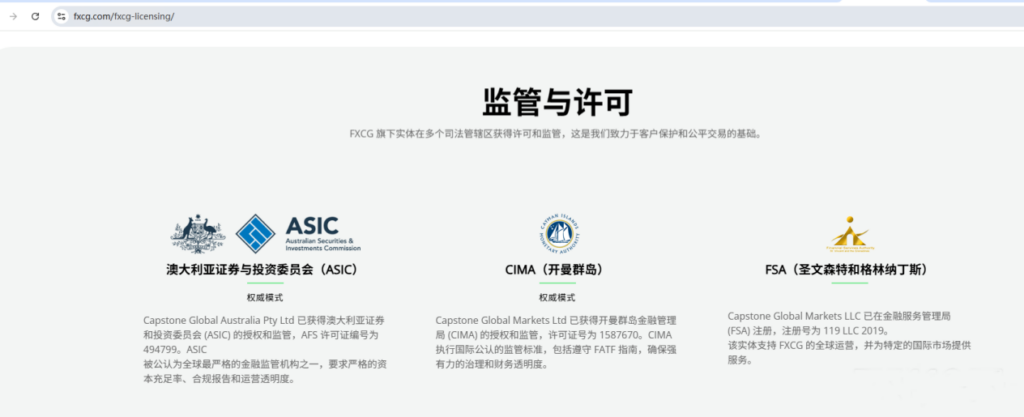Click 权威模式 label under ASIC

click(x=264, y=298)
